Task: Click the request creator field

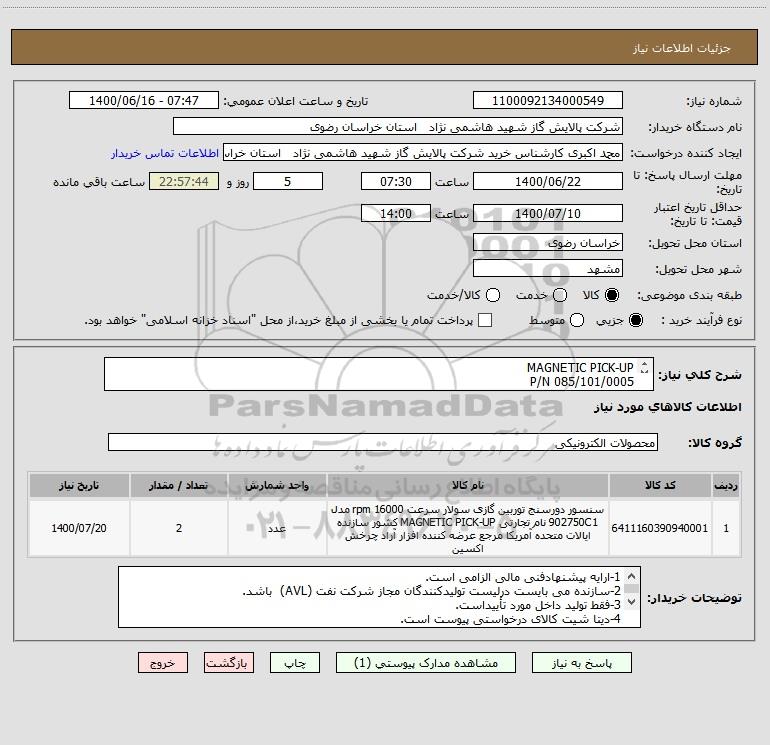Action: point(423,153)
